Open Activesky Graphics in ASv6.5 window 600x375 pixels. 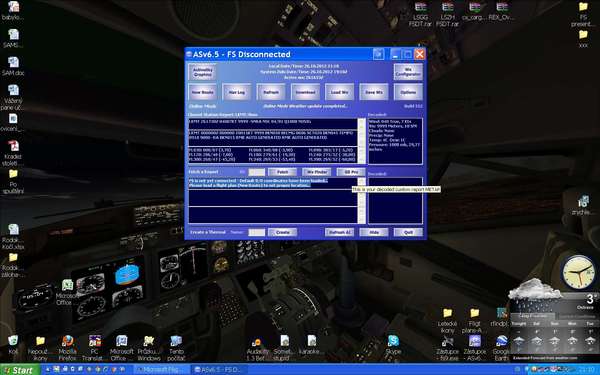[202, 72]
